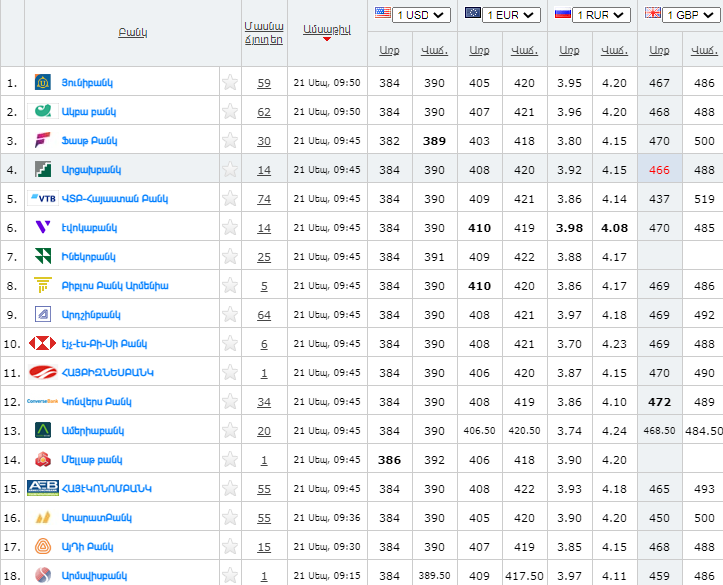The height and width of the screenshot is (585, 723).
Task: Sort by RUR sell column header
Action: (x=614, y=50)
